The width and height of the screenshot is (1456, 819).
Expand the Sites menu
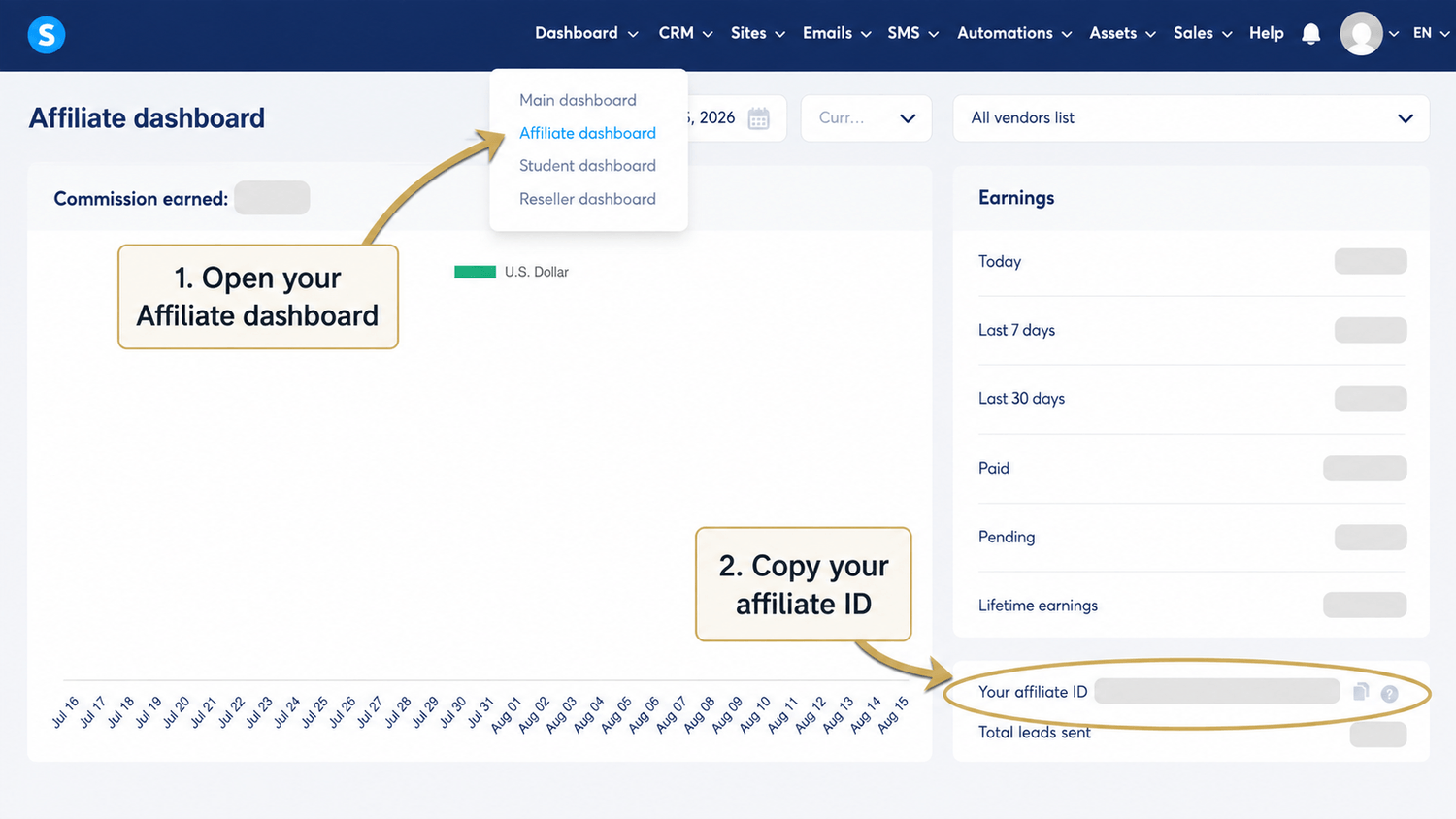(x=758, y=33)
